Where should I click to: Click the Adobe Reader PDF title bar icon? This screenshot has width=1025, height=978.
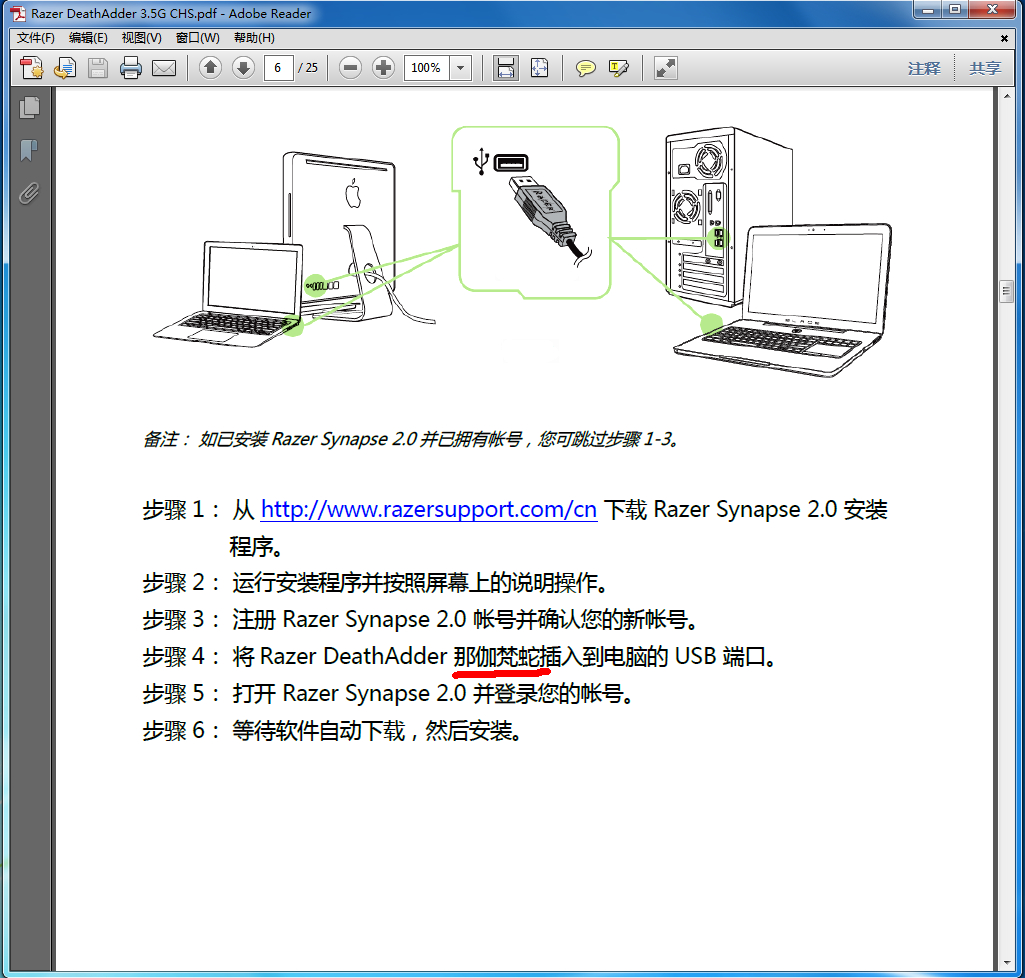point(18,13)
